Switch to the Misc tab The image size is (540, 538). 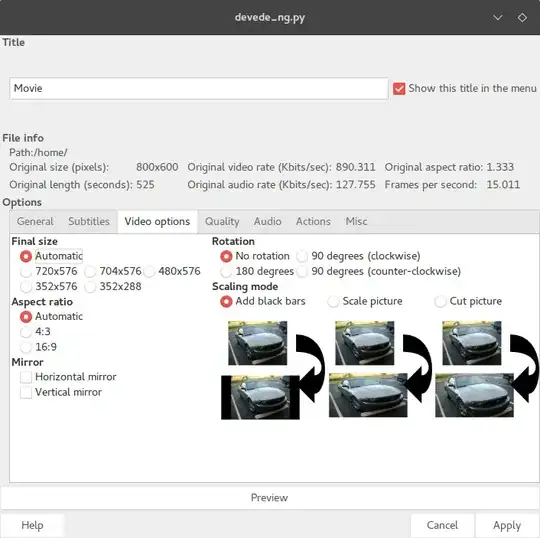356,221
